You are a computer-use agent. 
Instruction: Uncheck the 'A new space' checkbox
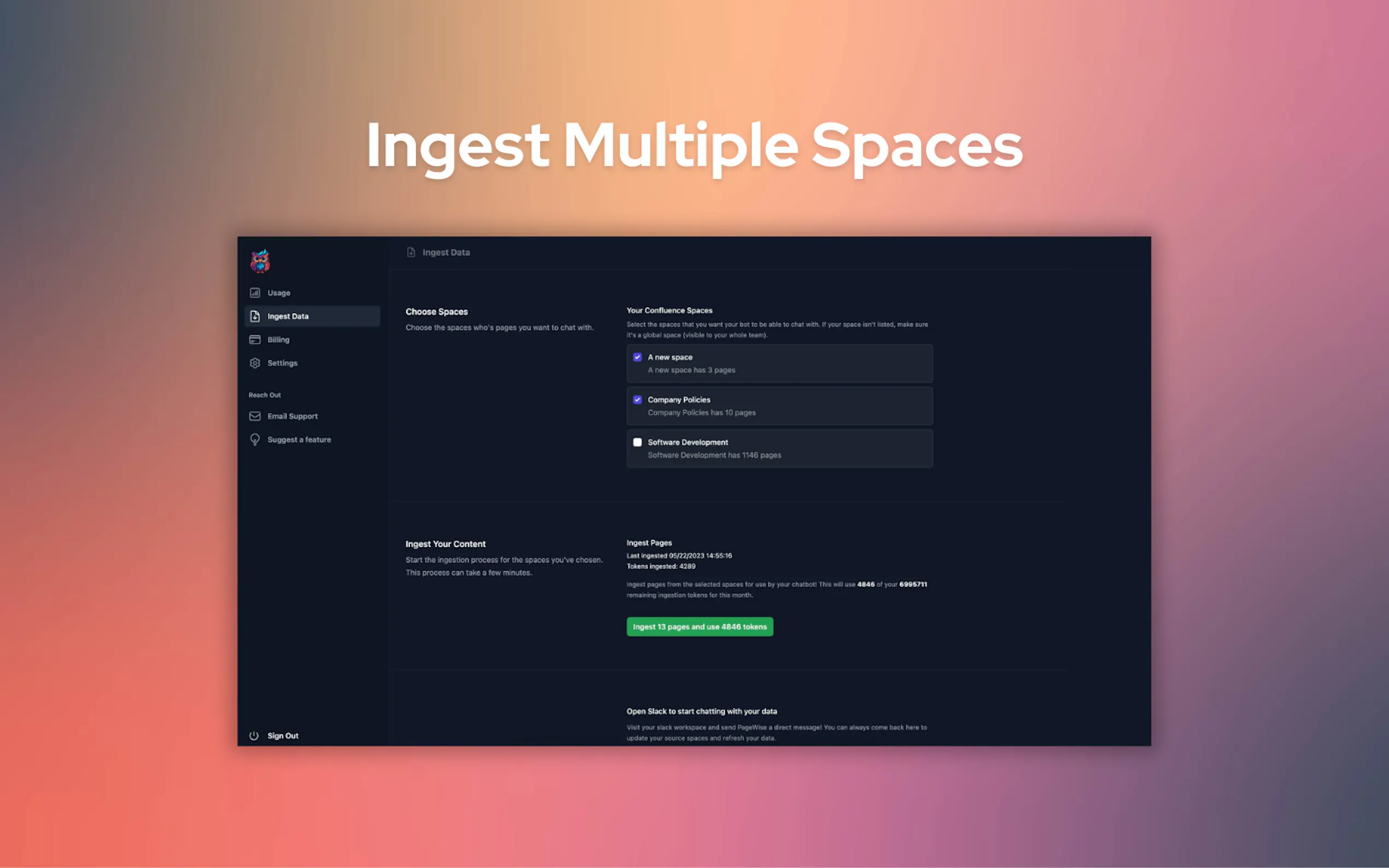click(638, 357)
